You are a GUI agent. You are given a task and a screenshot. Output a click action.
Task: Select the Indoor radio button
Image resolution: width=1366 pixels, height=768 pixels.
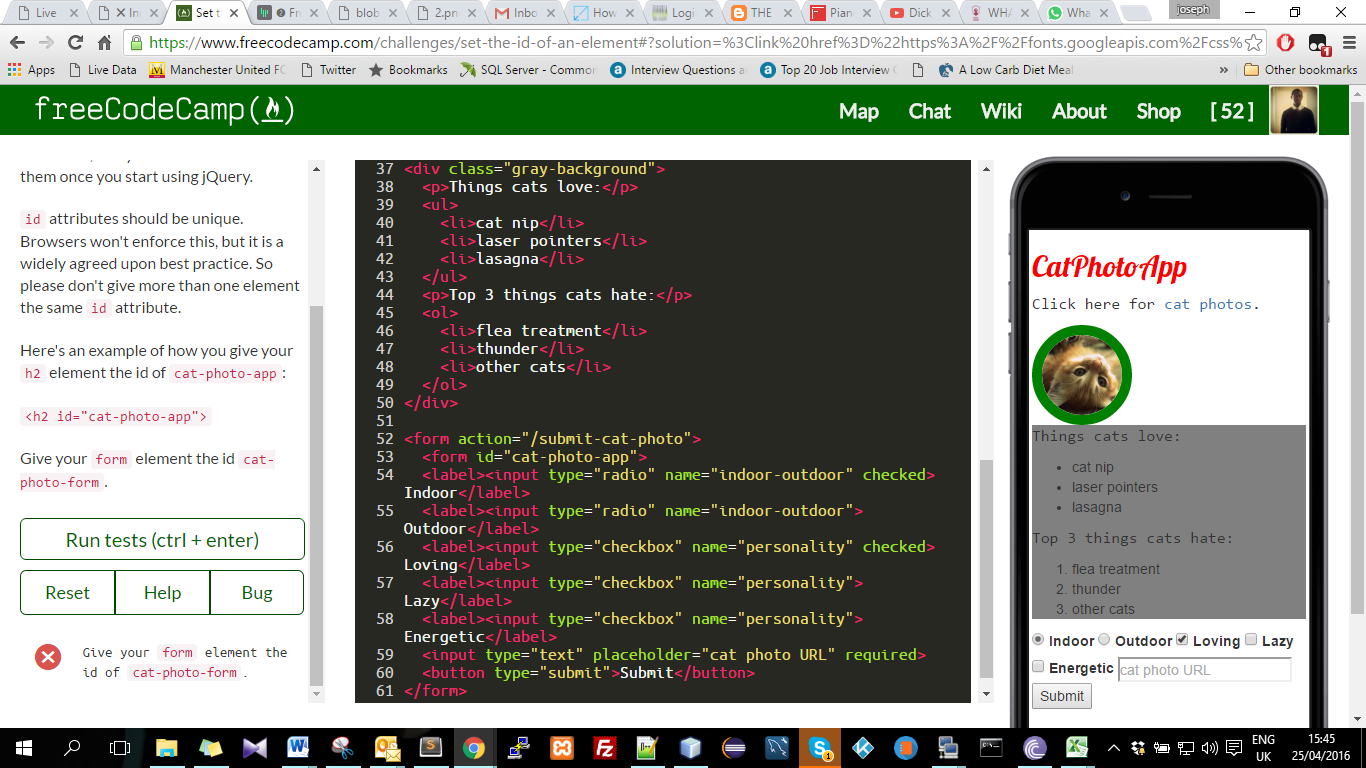click(1039, 640)
